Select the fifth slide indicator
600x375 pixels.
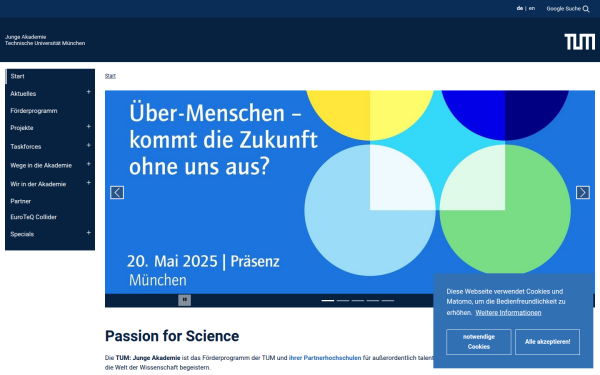(x=388, y=300)
